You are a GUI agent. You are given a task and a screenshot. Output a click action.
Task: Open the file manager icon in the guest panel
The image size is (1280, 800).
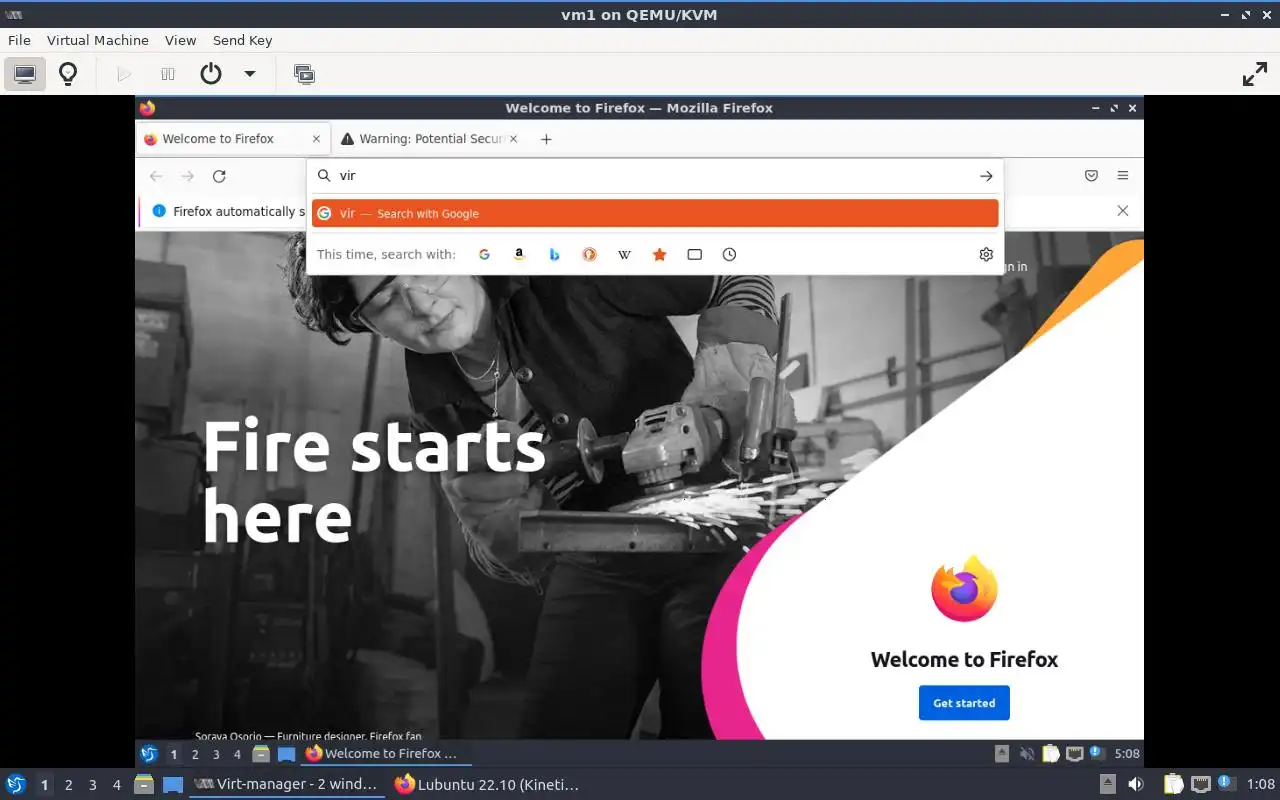(x=261, y=754)
